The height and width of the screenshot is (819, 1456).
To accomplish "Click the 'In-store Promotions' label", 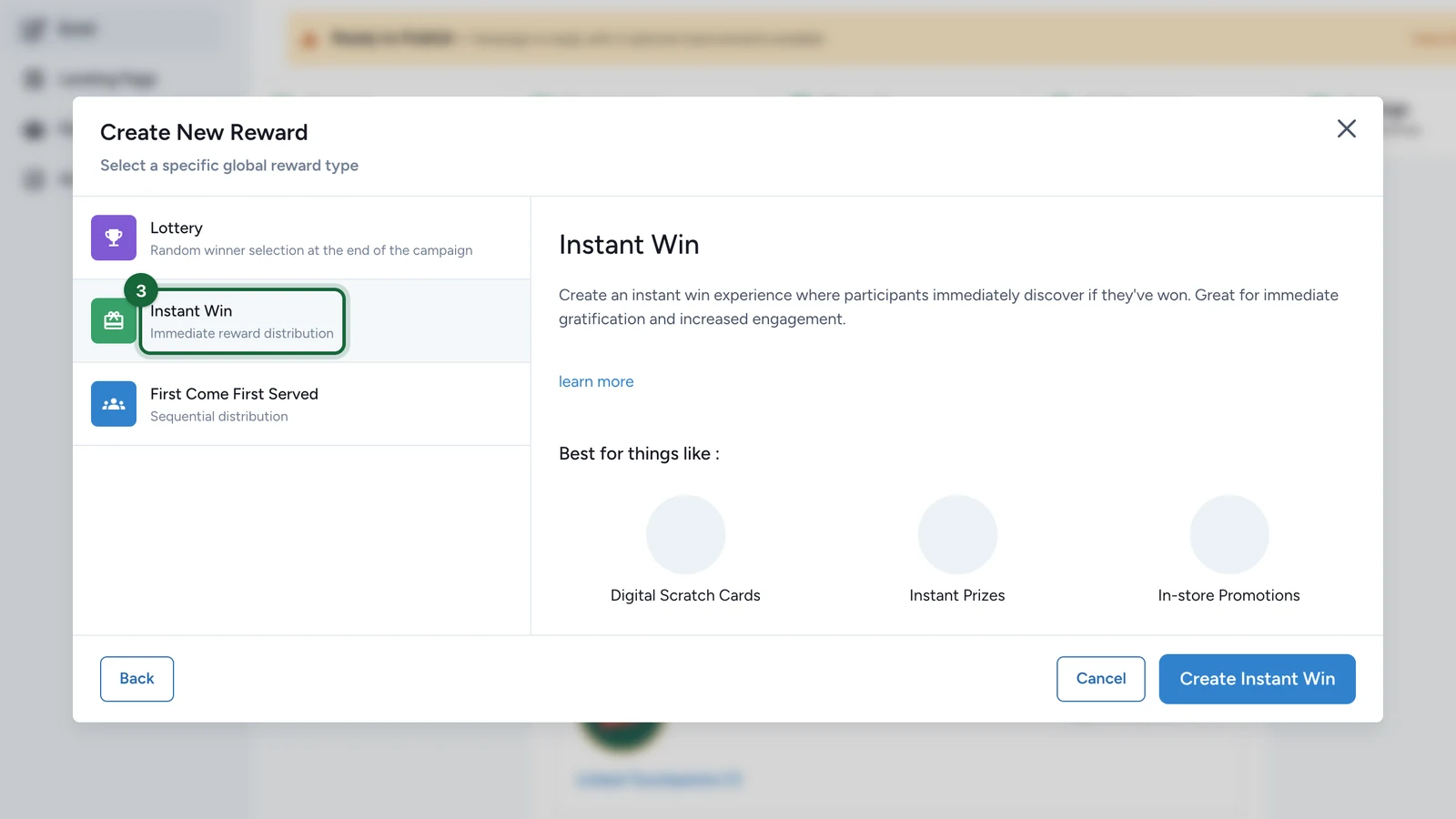I will (1229, 595).
